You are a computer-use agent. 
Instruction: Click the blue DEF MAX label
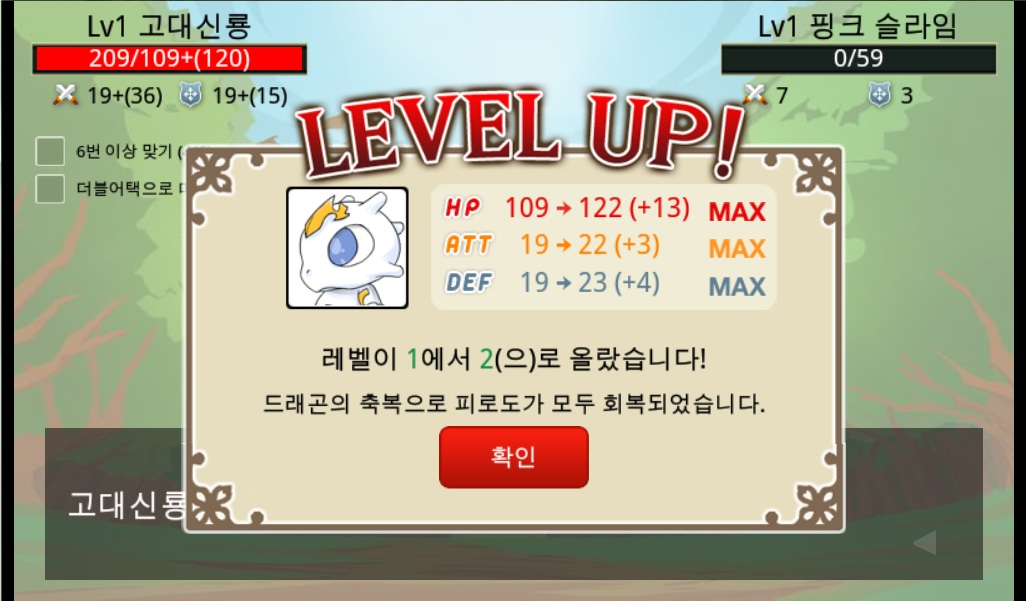(737, 286)
